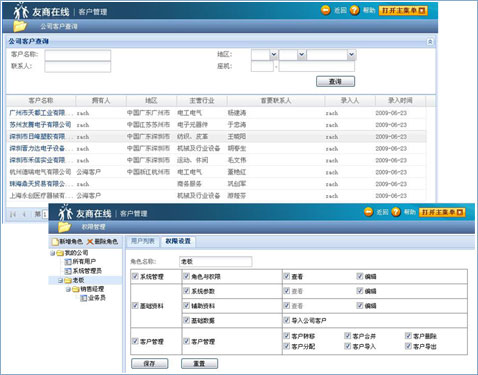The height and width of the screenshot is (375, 478).
Task: Open the customer name link in 电子元器件 row
Action: [40, 125]
